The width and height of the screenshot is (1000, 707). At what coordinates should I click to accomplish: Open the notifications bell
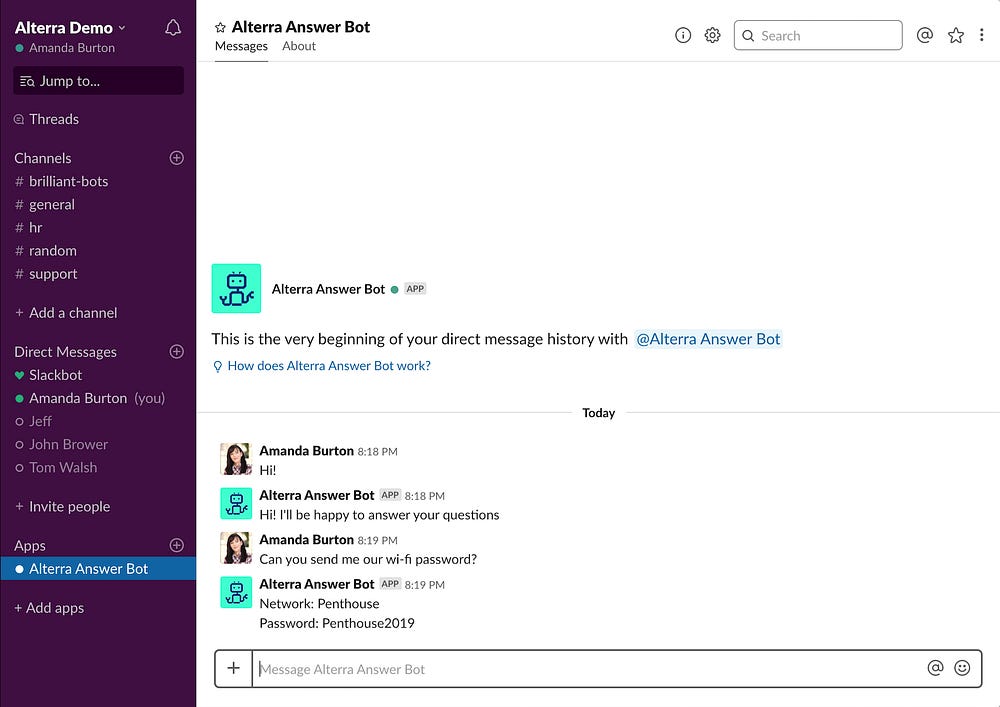pyautogui.click(x=173, y=27)
